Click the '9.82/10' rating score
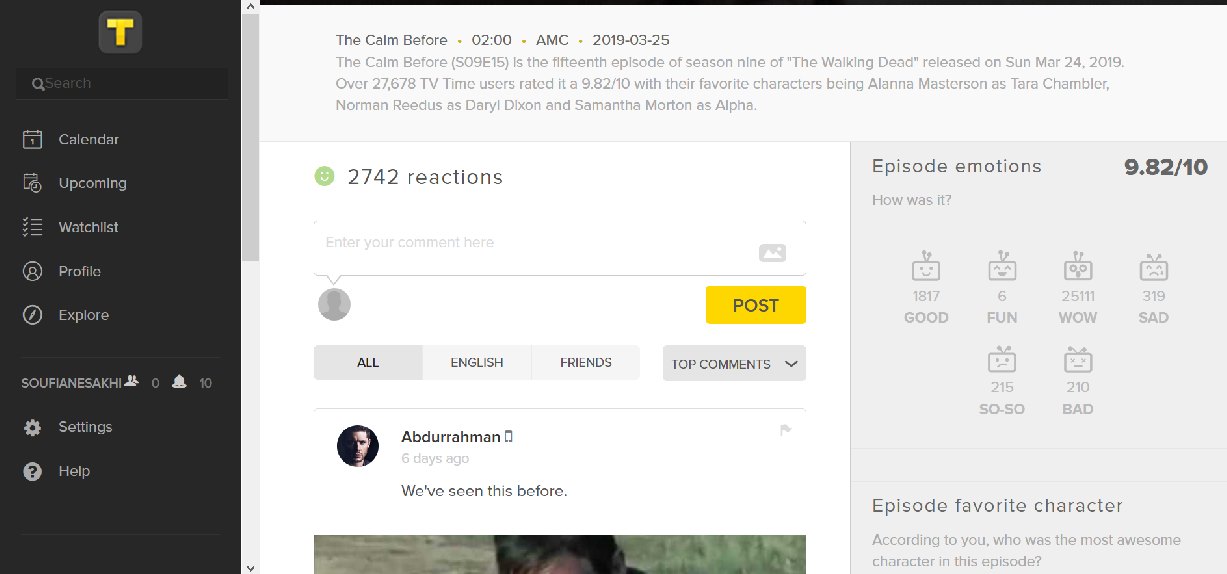 click(1166, 167)
